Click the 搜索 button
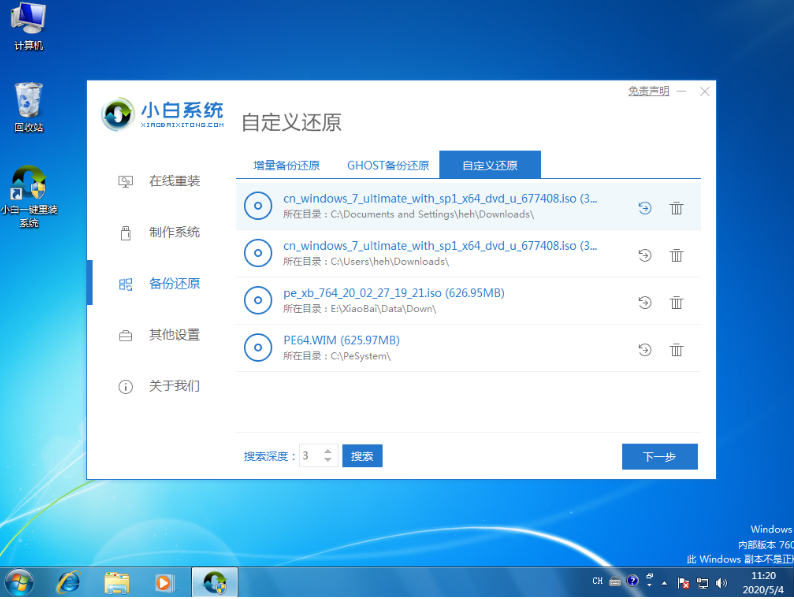The image size is (794, 599). point(362,456)
